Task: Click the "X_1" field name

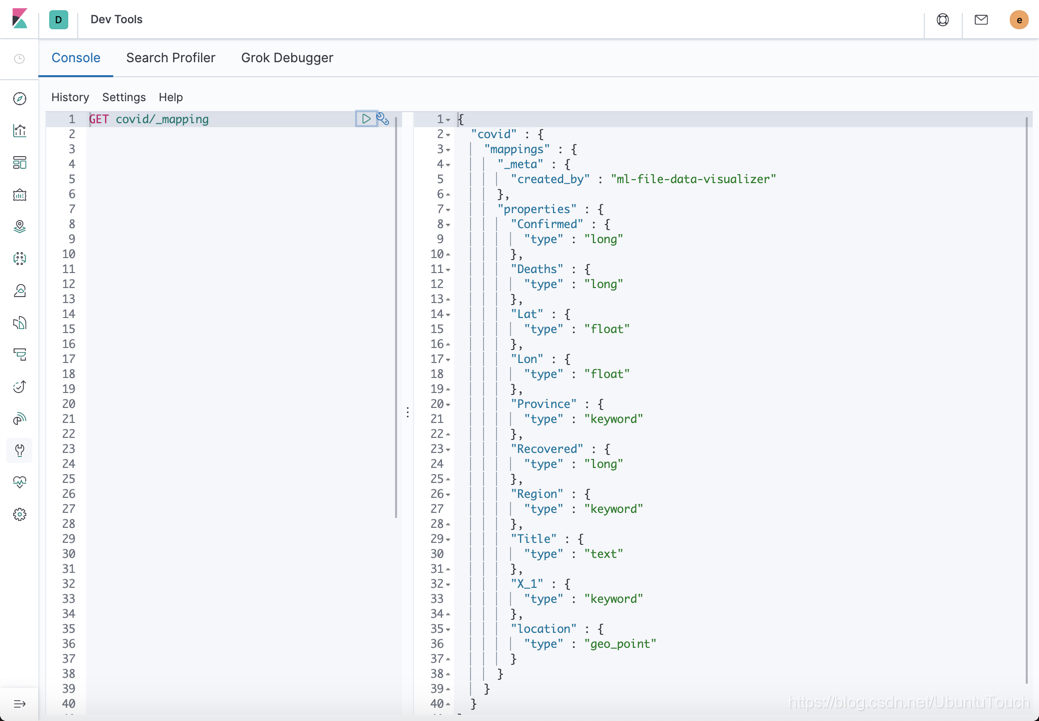Action: click(527, 584)
